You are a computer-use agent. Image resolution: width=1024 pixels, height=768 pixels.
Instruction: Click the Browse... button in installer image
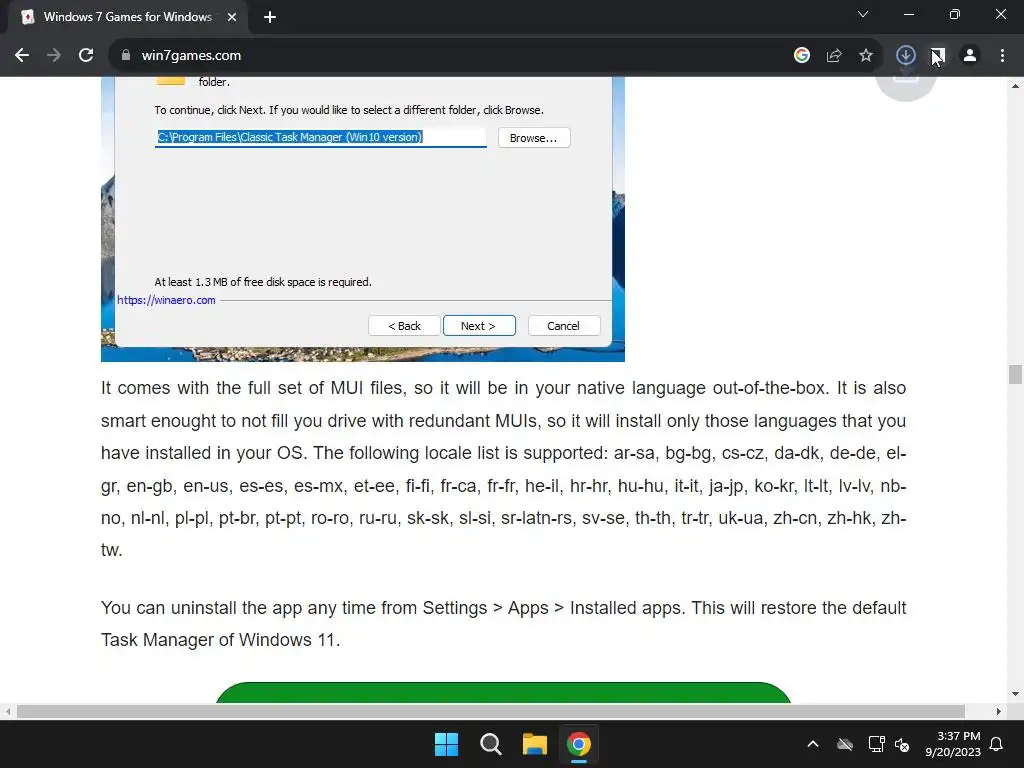click(x=534, y=138)
